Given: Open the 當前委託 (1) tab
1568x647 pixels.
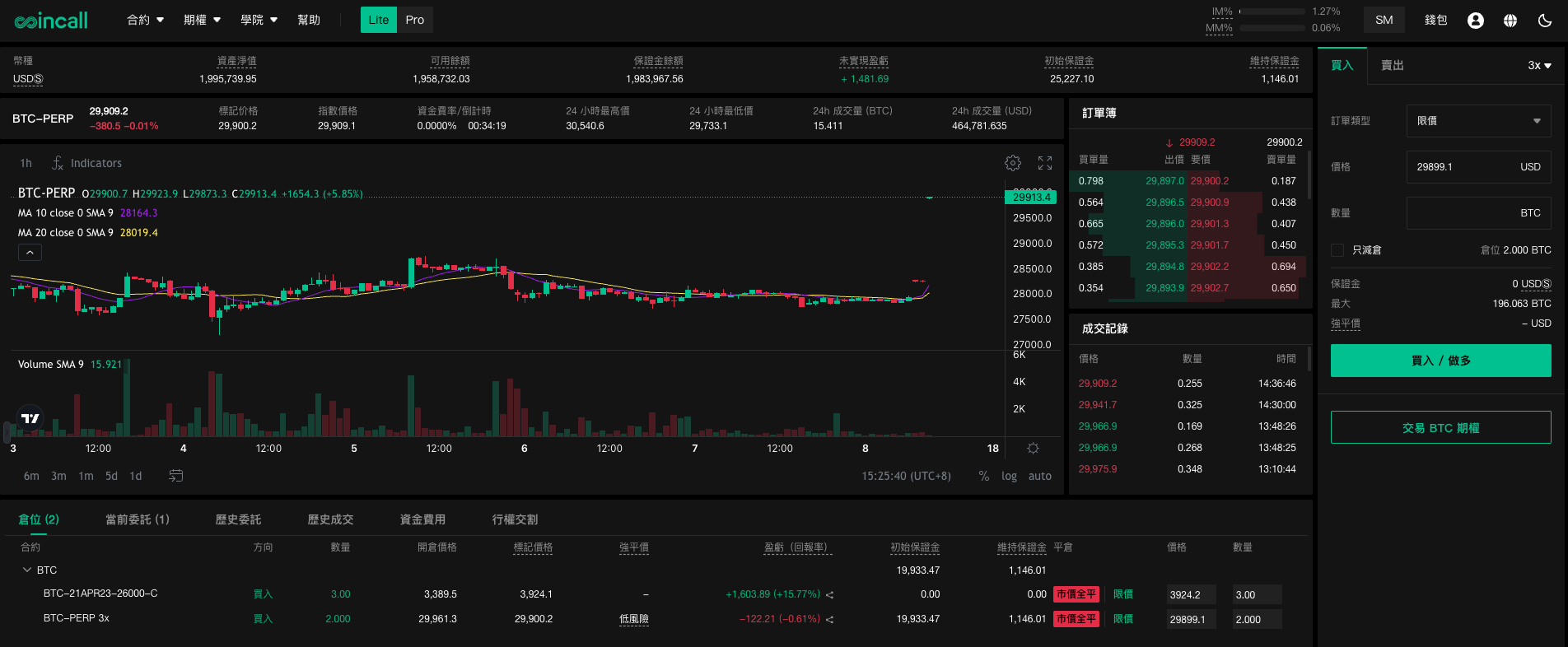Looking at the screenshot, I should tap(138, 519).
